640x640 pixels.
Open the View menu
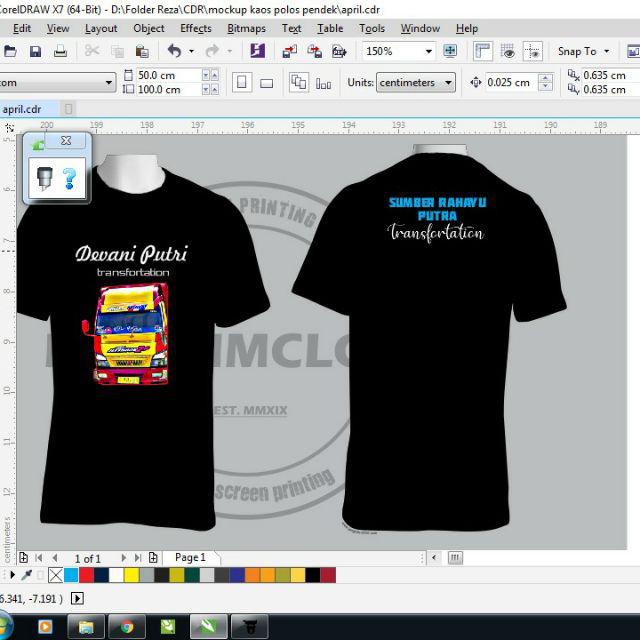pyautogui.click(x=58, y=28)
